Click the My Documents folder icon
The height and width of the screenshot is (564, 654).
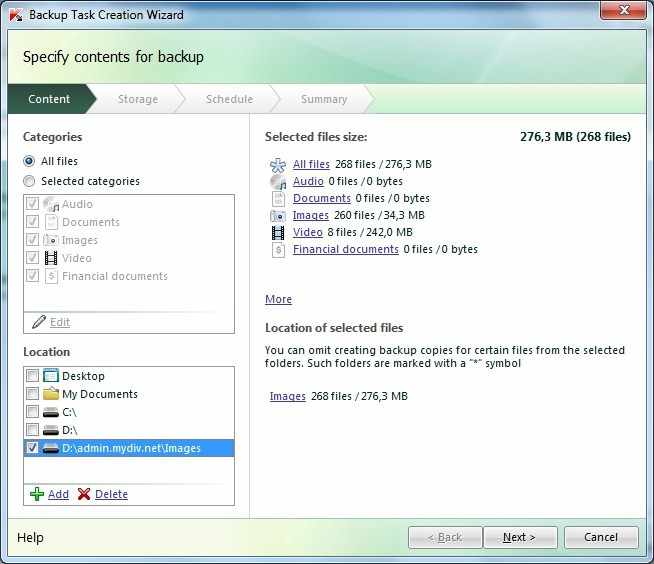[51, 393]
